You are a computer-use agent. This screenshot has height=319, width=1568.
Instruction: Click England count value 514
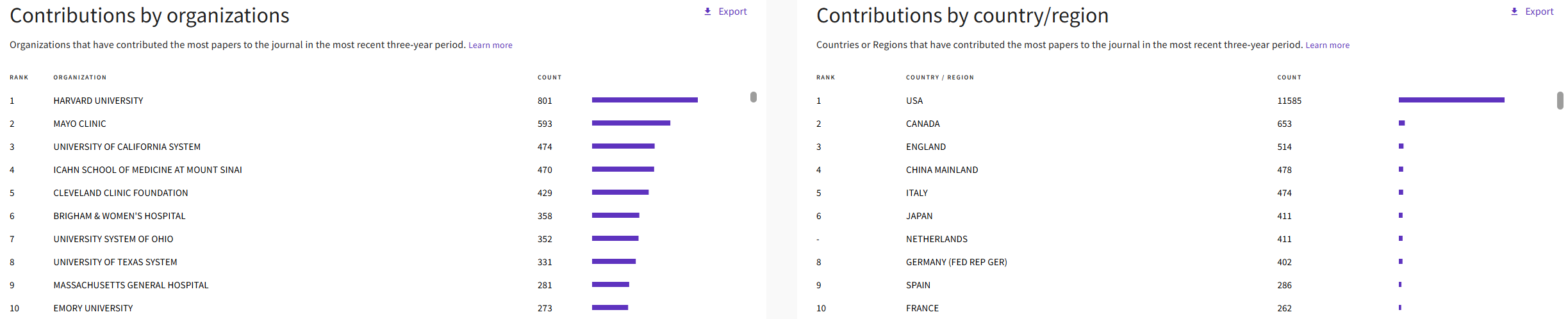point(1284,147)
